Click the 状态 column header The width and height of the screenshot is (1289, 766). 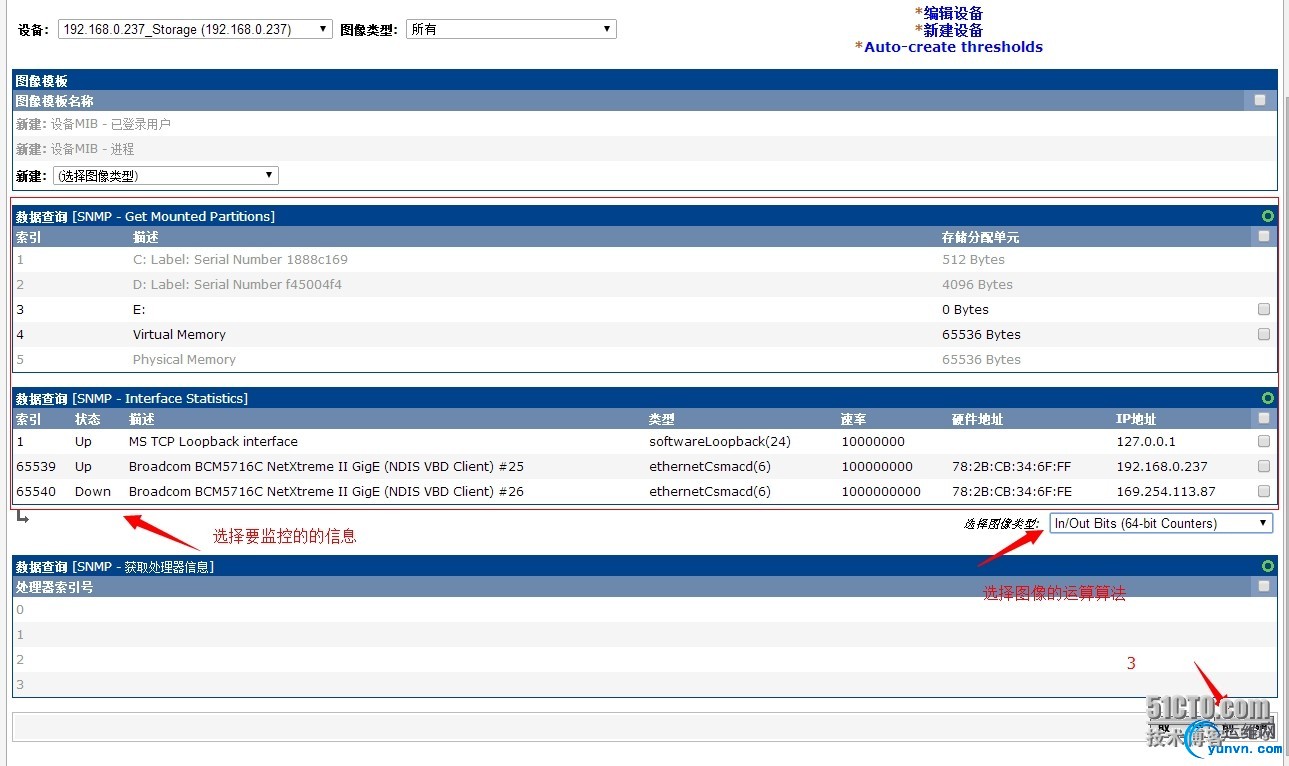[x=88, y=419]
